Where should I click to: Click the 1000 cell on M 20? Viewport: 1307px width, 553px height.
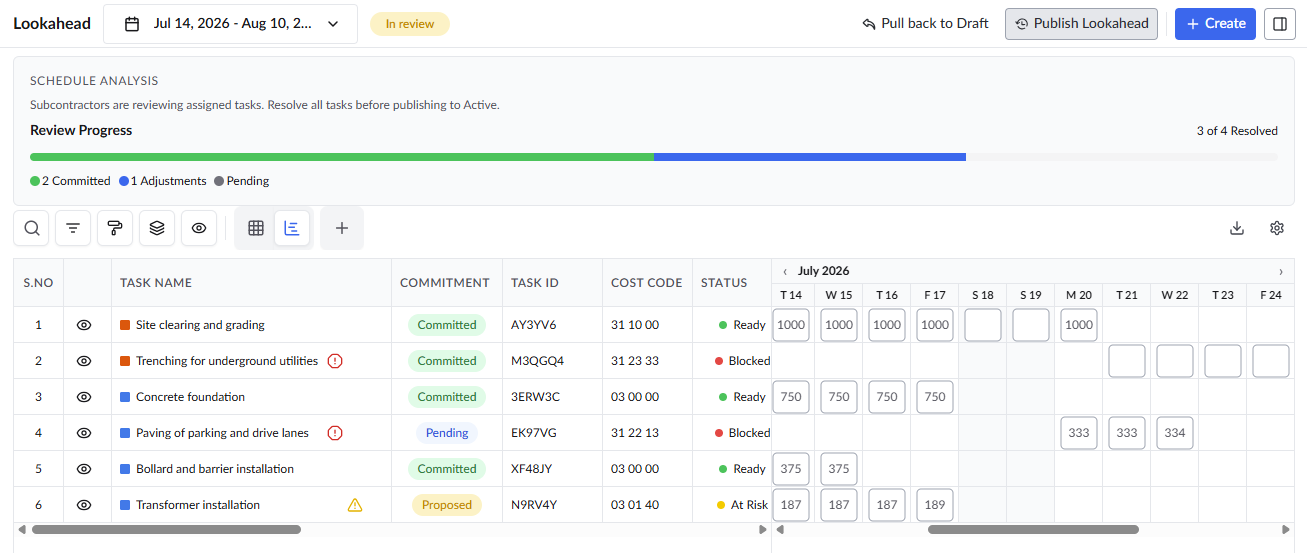pos(1079,325)
